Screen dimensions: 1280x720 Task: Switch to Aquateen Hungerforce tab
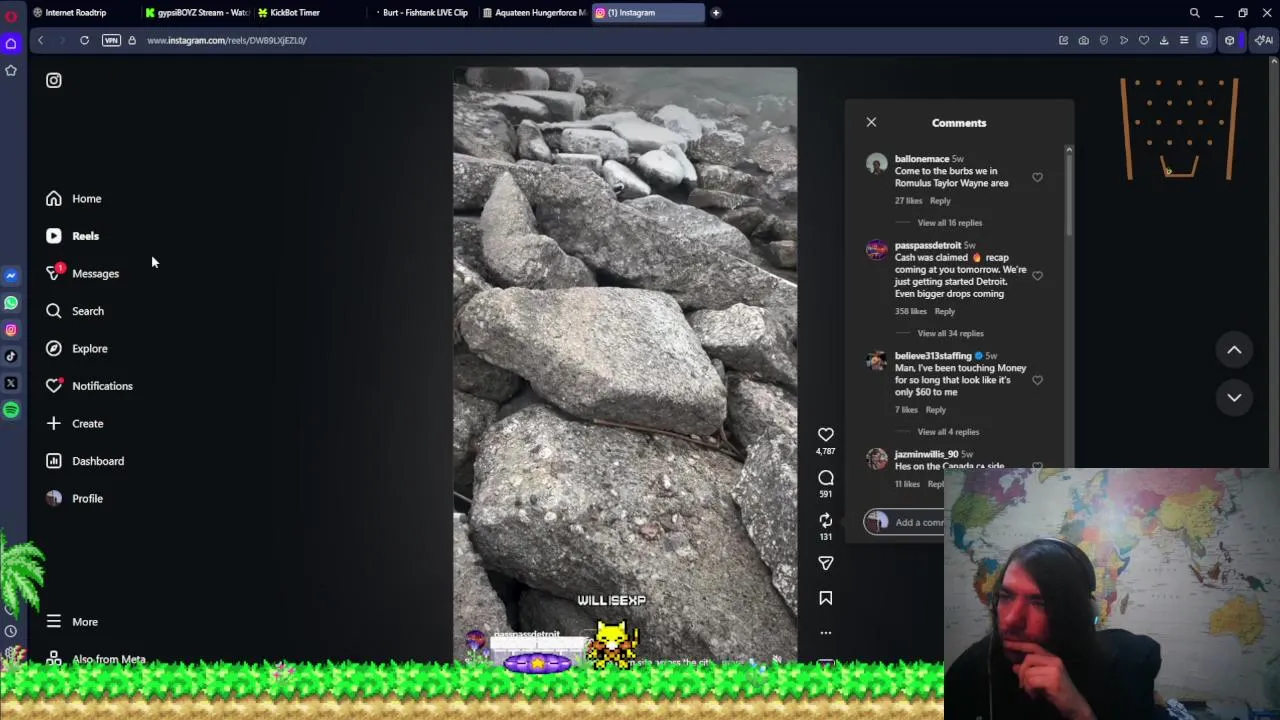click(x=534, y=12)
